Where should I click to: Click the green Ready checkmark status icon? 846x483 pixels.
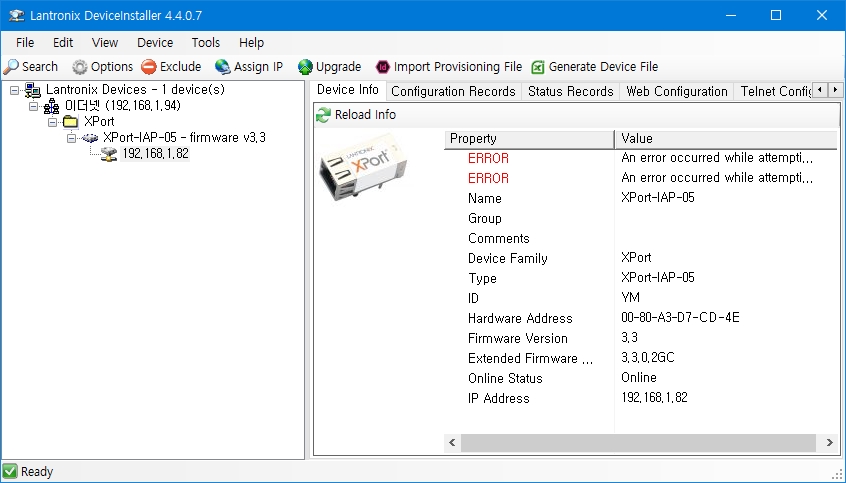[x=10, y=472]
